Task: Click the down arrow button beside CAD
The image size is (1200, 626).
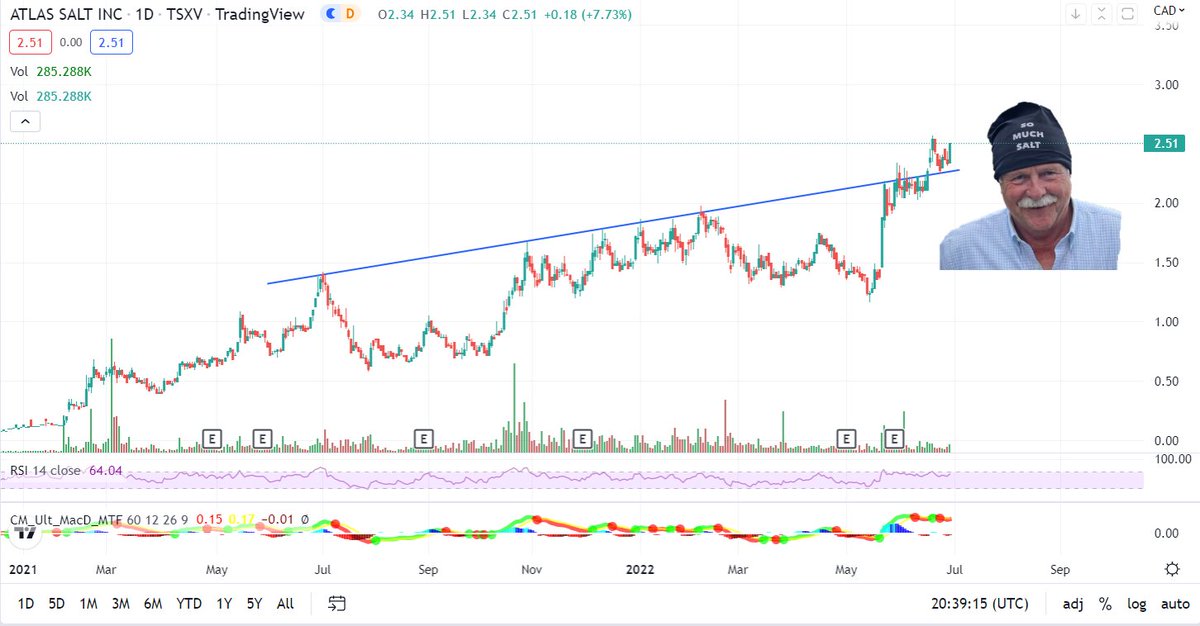Action: coord(1077,13)
